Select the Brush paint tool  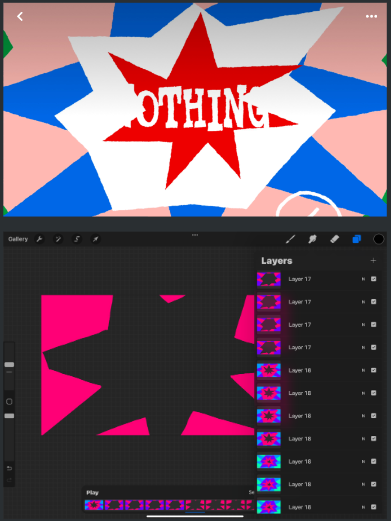pos(290,239)
